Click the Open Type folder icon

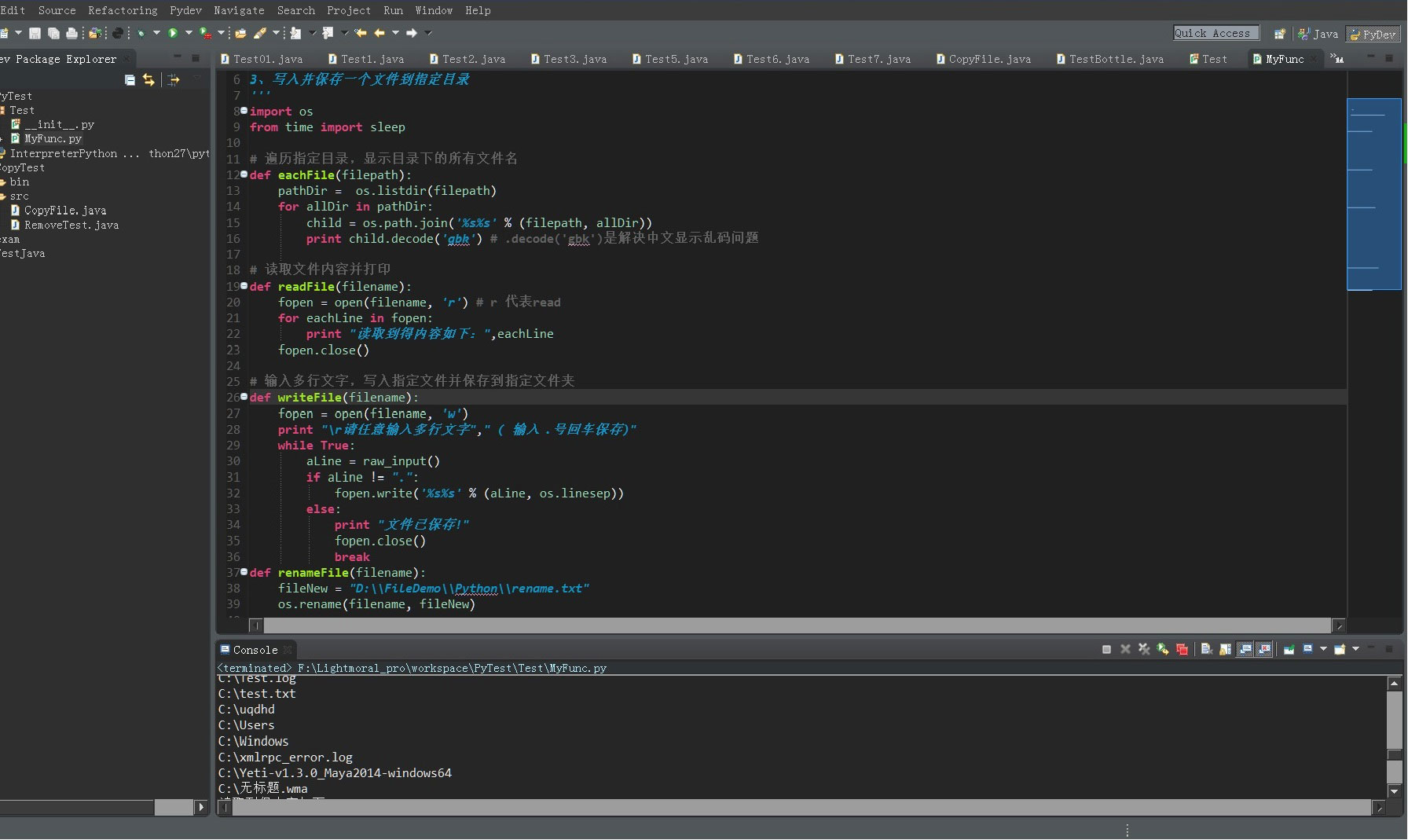[240, 33]
